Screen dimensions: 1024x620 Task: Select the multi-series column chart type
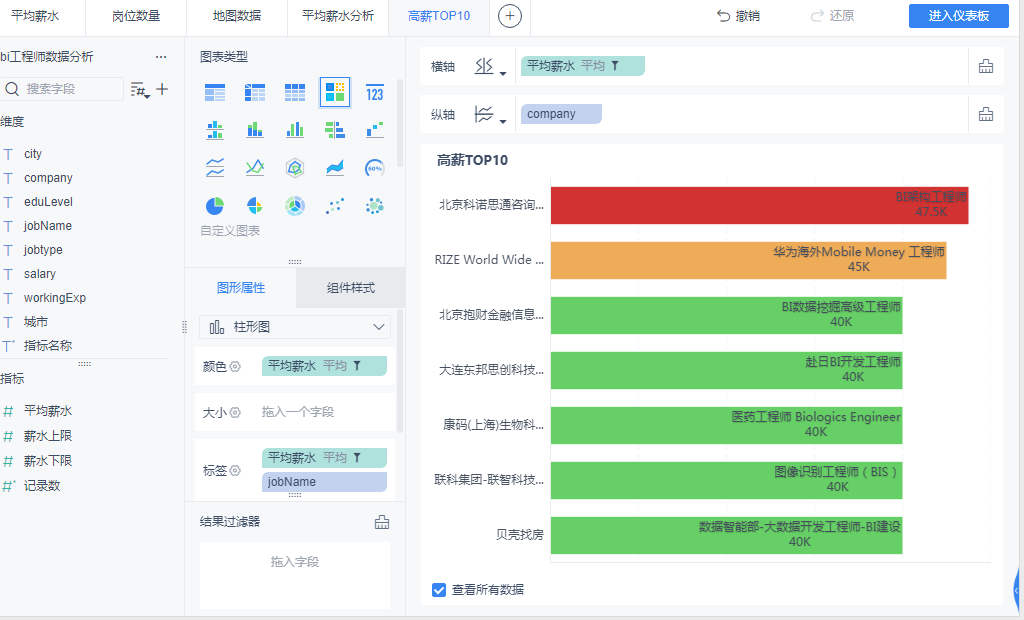(x=295, y=130)
